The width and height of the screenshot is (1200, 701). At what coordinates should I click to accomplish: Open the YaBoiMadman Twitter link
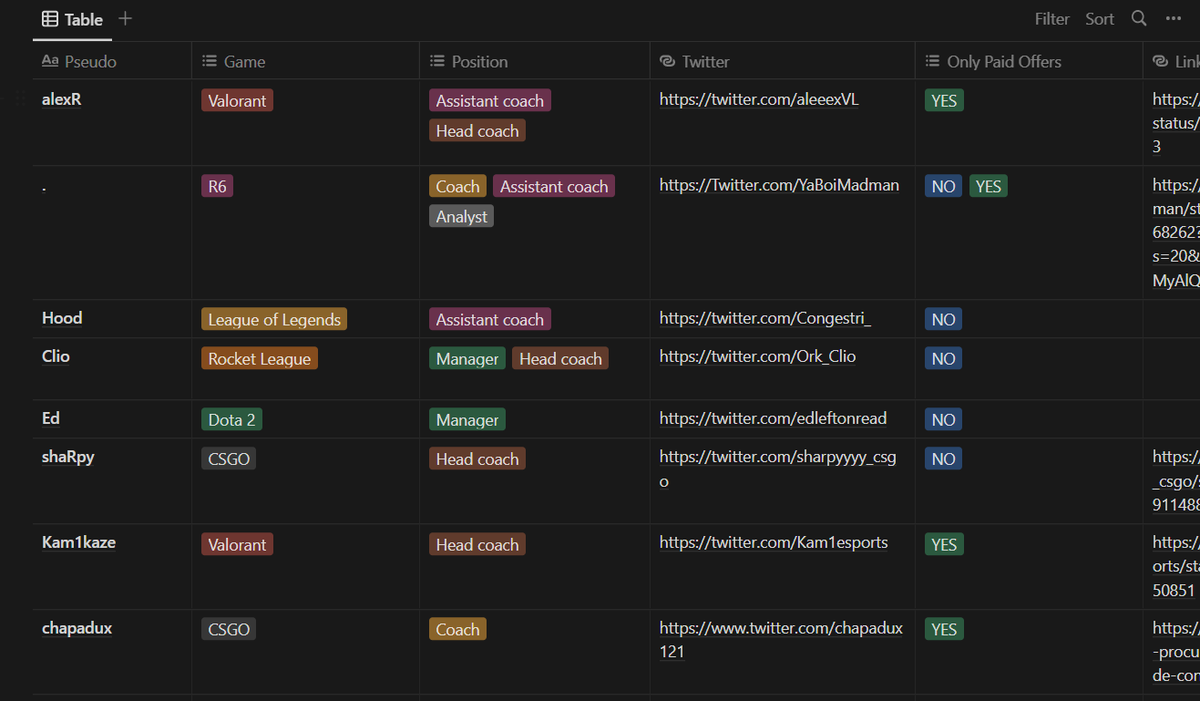[779, 185]
